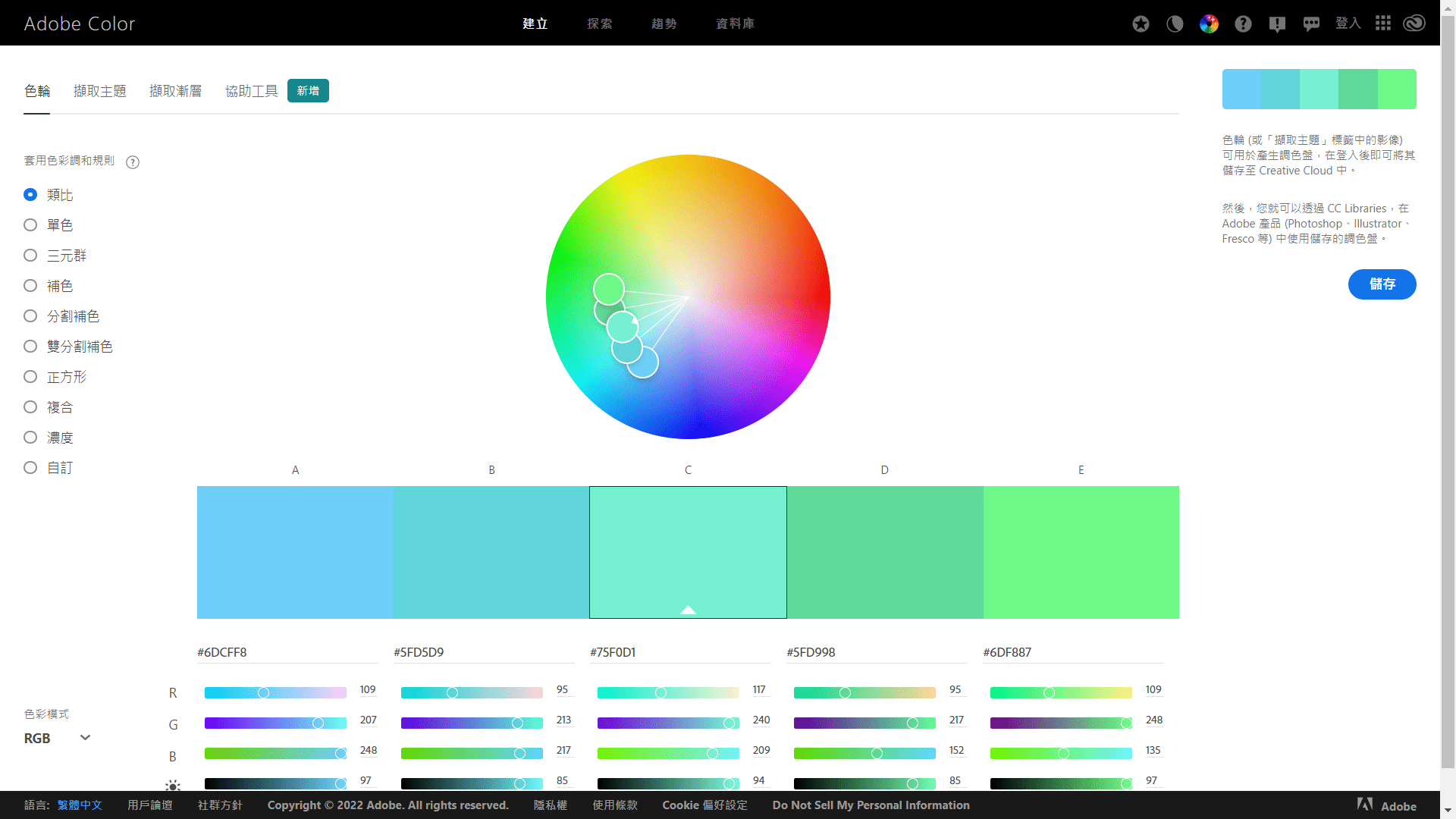Open the 資料庫 menu item
Image resolution: width=1456 pixels, height=819 pixels.
(x=735, y=24)
